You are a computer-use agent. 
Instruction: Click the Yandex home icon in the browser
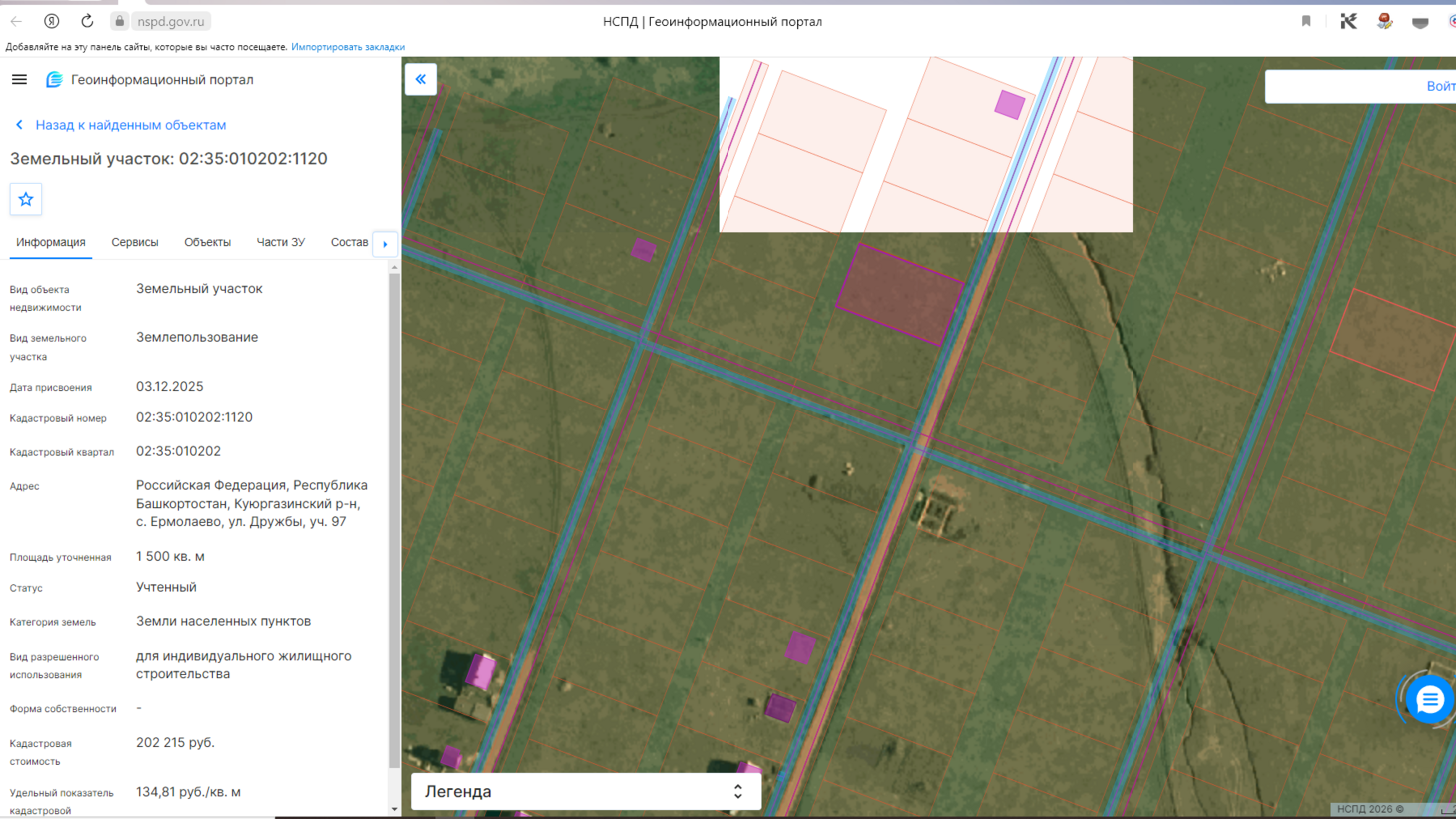[x=52, y=21]
